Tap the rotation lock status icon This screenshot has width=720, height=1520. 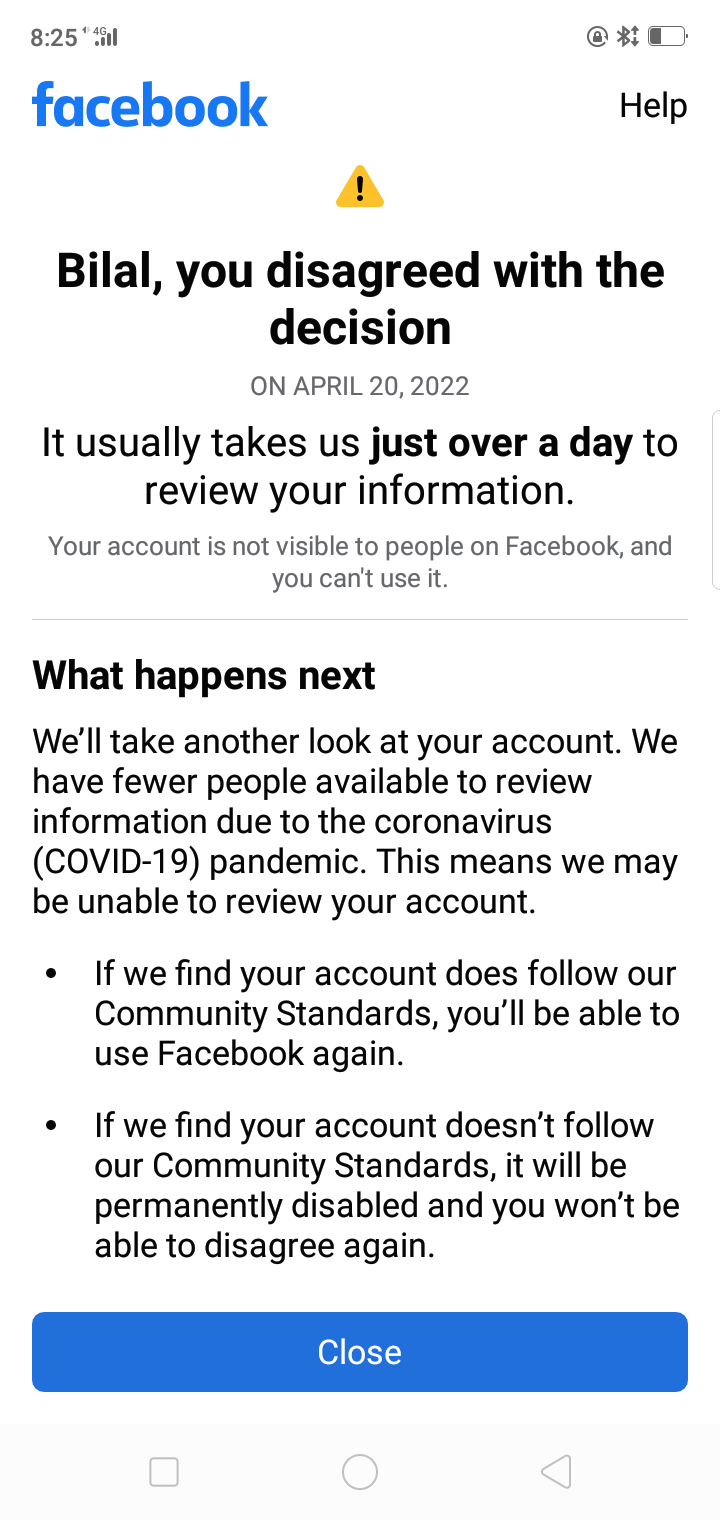pyautogui.click(x=595, y=36)
